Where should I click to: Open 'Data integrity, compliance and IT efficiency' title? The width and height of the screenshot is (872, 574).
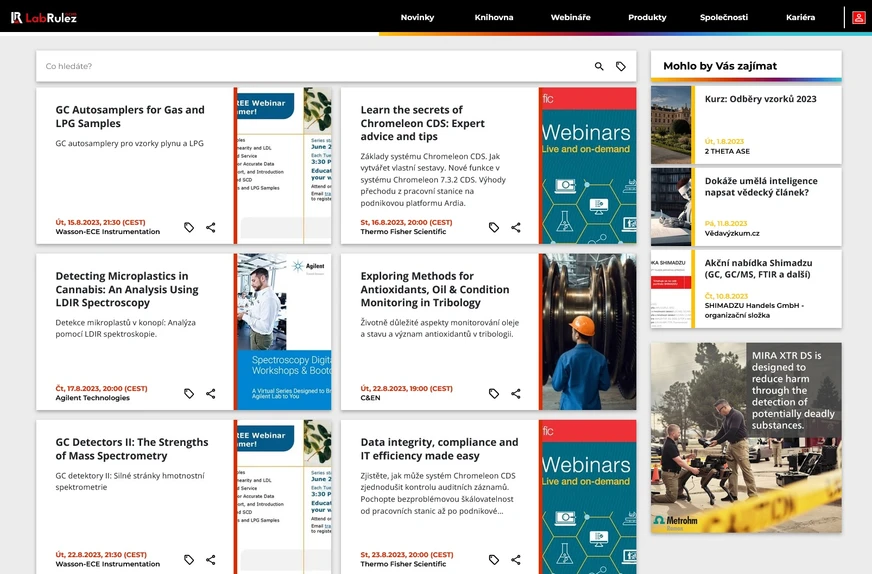(x=439, y=449)
